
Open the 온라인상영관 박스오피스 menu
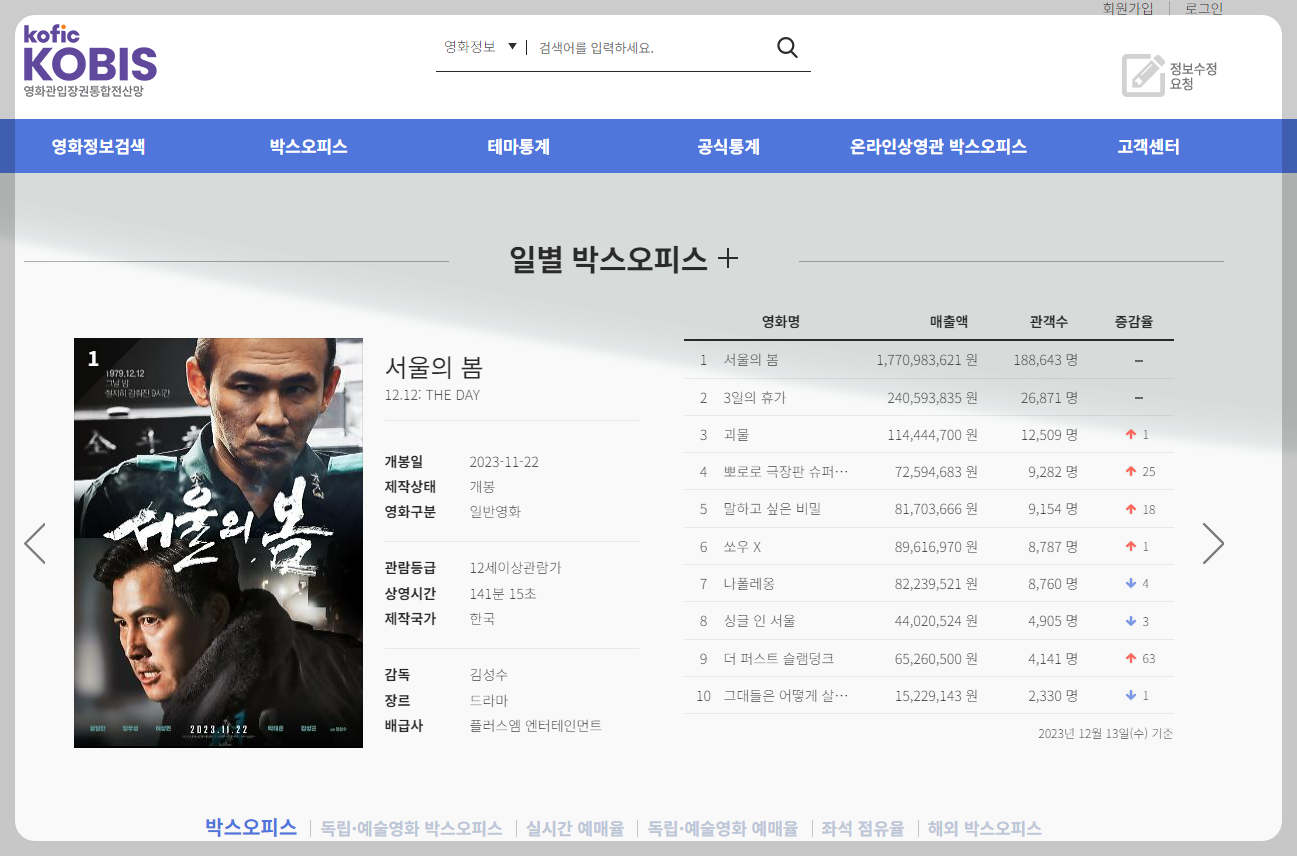coord(938,147)
